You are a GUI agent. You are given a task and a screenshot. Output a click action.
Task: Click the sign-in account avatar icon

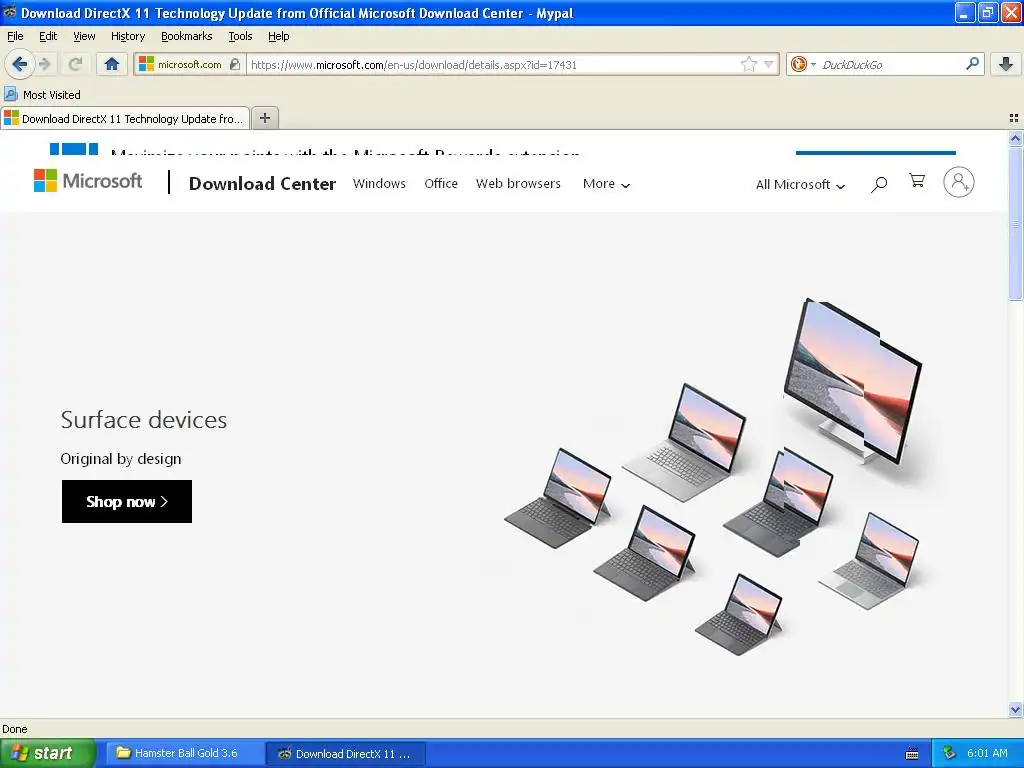click(959, 182)
